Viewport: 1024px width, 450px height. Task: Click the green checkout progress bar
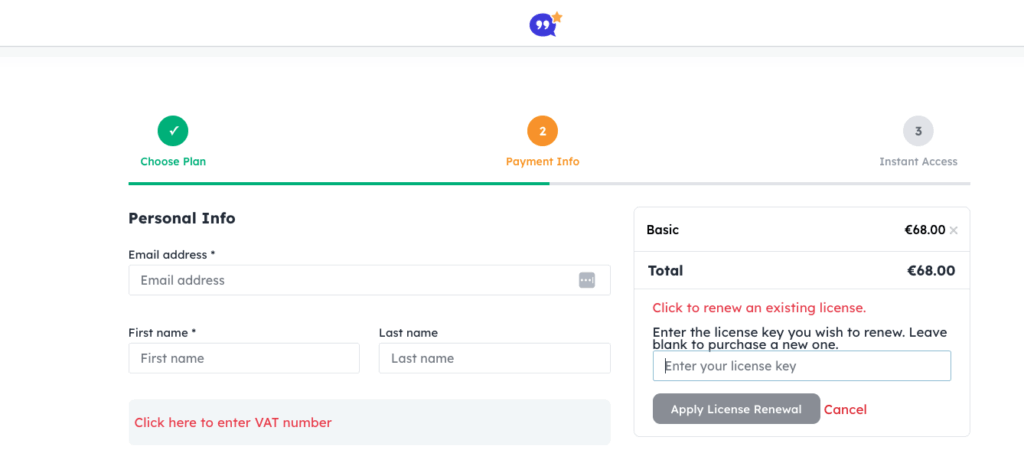(x=338, y=184)
